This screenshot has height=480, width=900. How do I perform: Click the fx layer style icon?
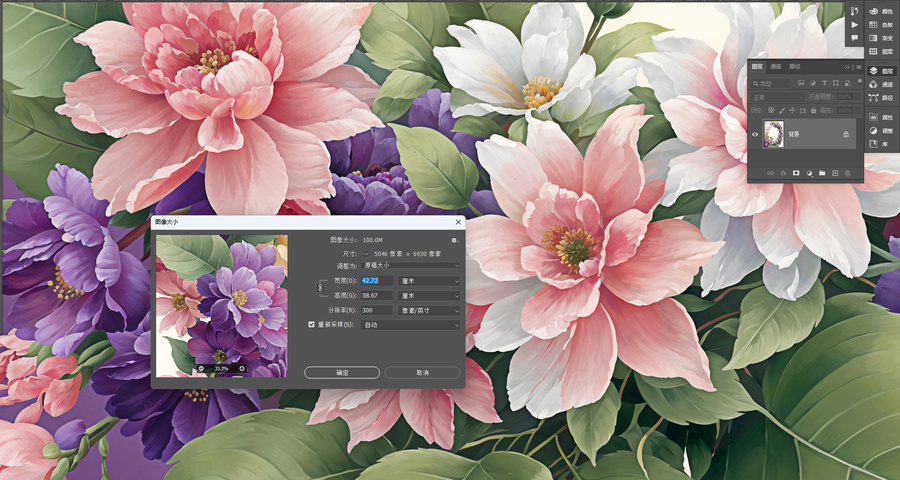pyautogui.click(x=783, y=173)
